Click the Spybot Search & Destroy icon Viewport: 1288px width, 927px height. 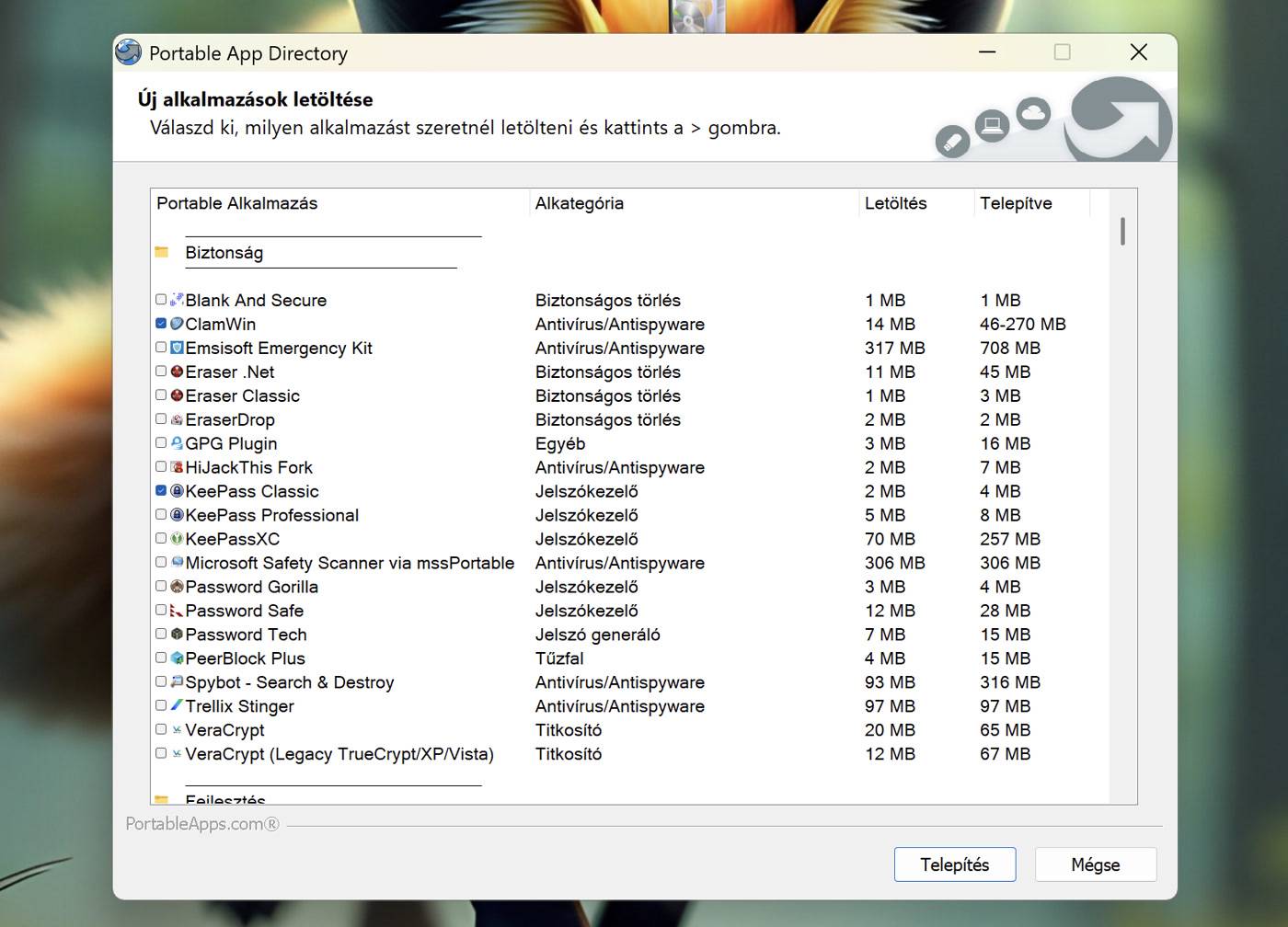(178, 682)
